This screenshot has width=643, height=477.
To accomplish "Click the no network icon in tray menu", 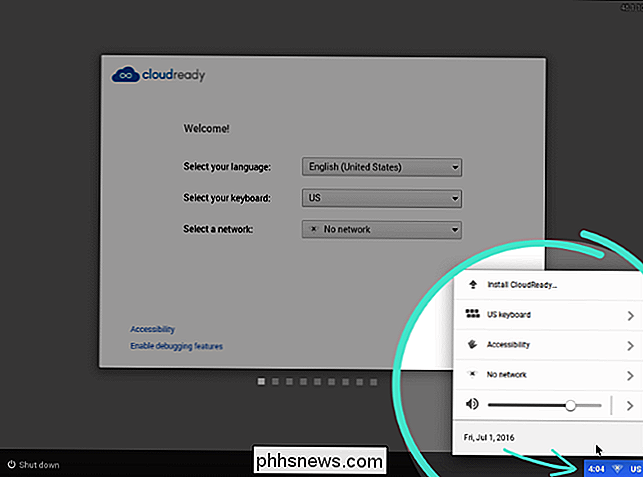I will (472, 374).
